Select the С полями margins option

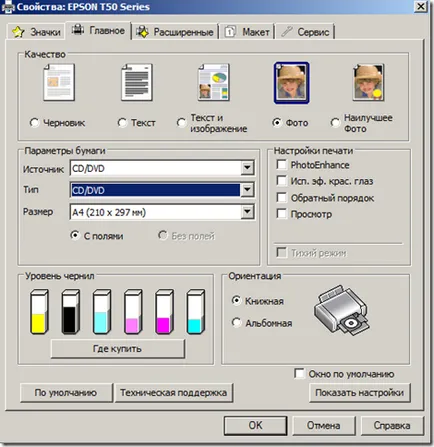(75, 235)
